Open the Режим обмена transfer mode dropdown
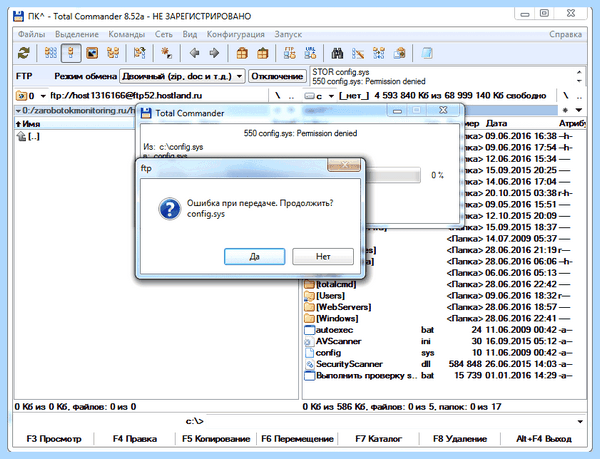 tap(182, 76)
